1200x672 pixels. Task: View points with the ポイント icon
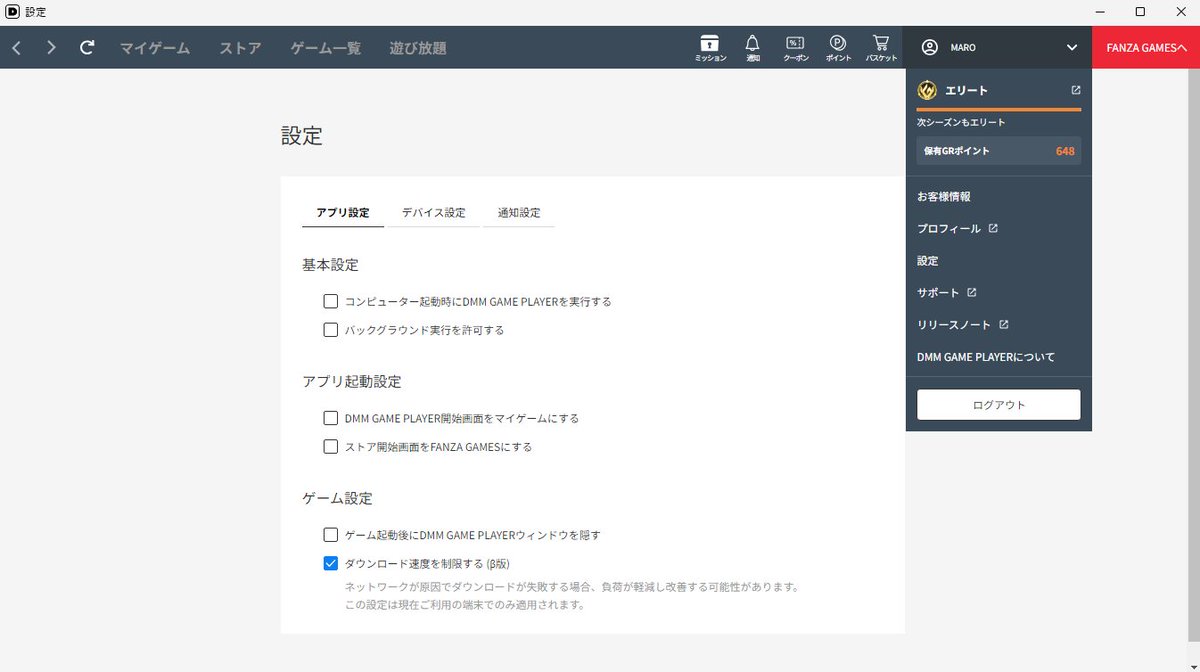(x=837, y=47)
